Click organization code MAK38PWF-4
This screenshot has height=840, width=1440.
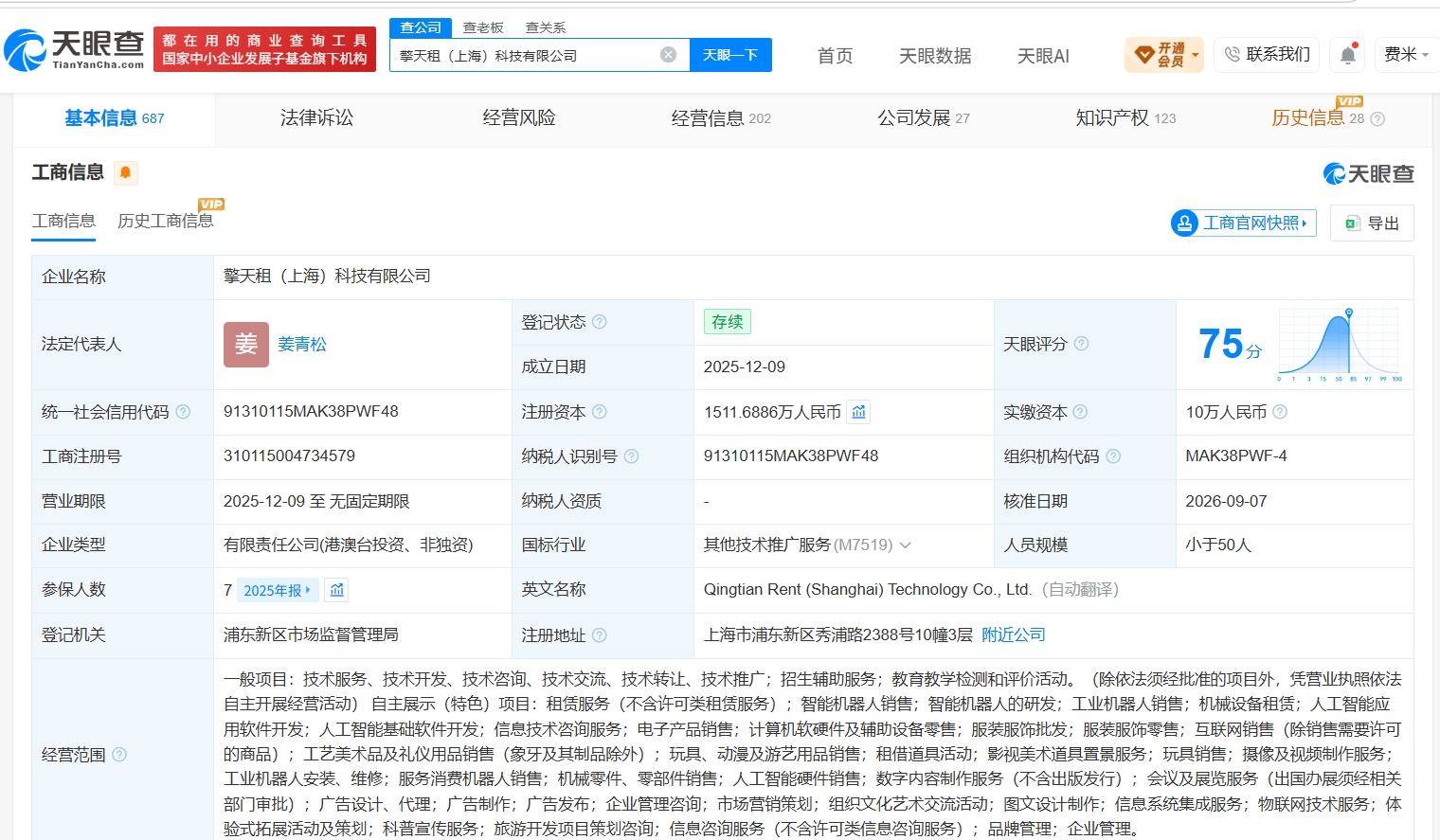click(x=1236, y=456)
